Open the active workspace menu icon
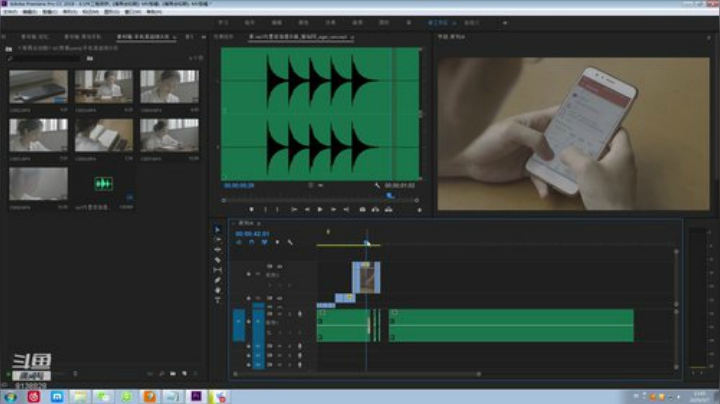720x404 pixels. click(454, 23)
